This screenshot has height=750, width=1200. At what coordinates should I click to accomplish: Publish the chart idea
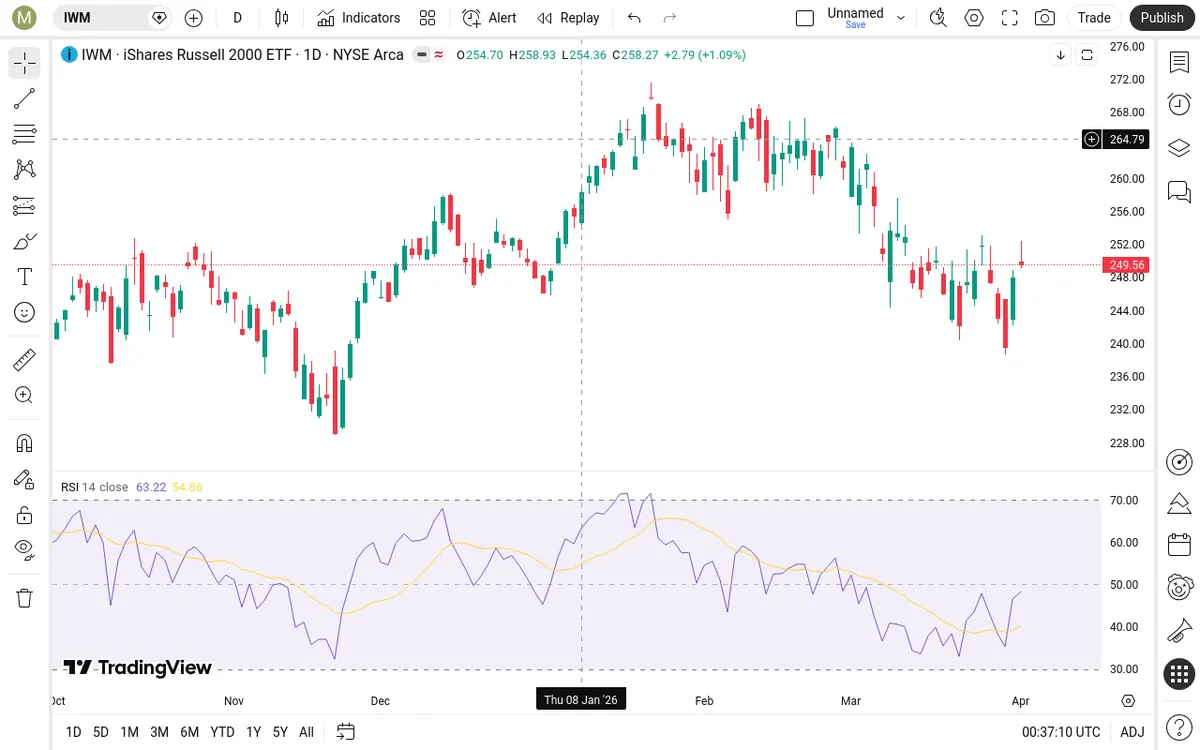point(1162,17)
